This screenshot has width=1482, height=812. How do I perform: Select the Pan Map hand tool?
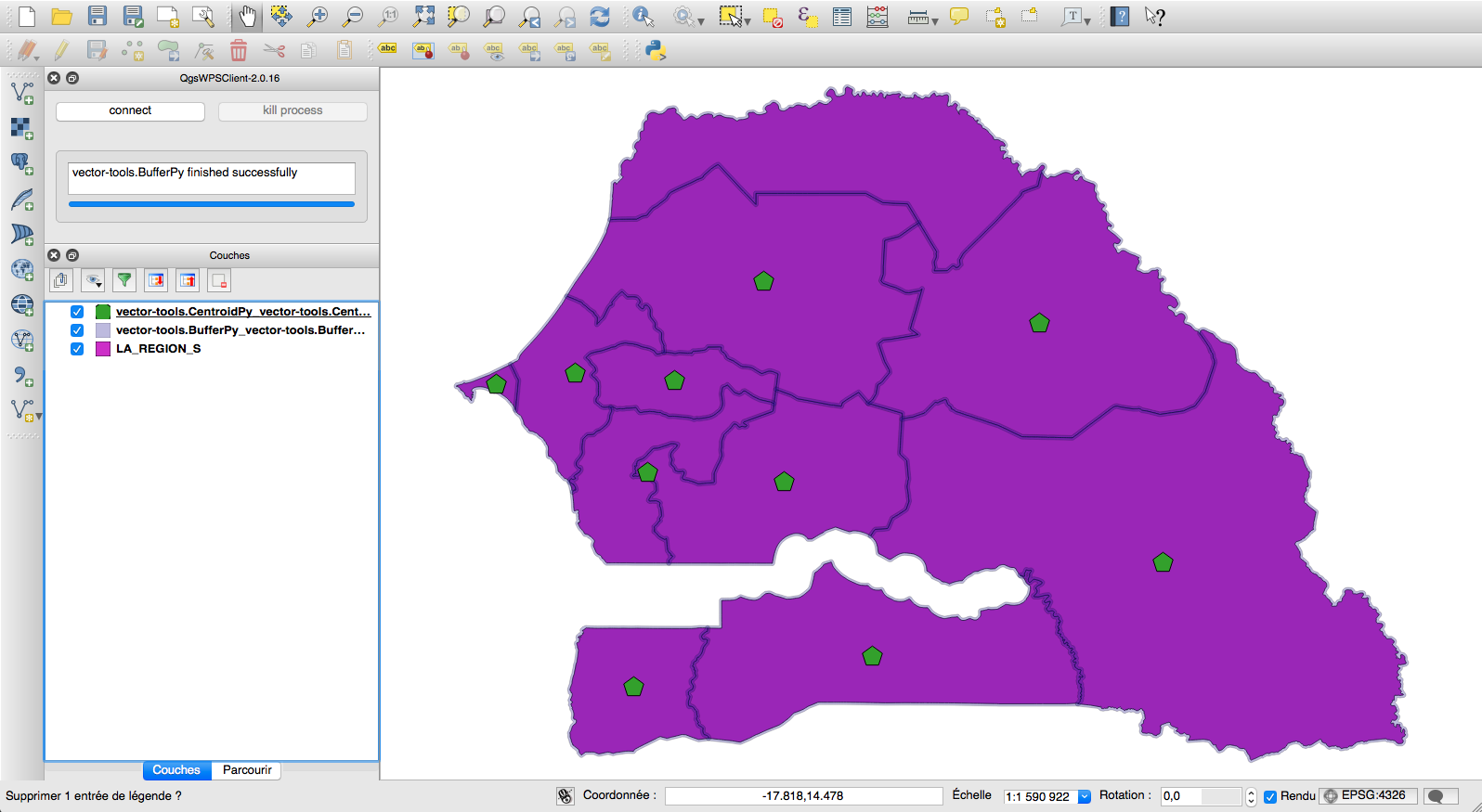[247, 16]
